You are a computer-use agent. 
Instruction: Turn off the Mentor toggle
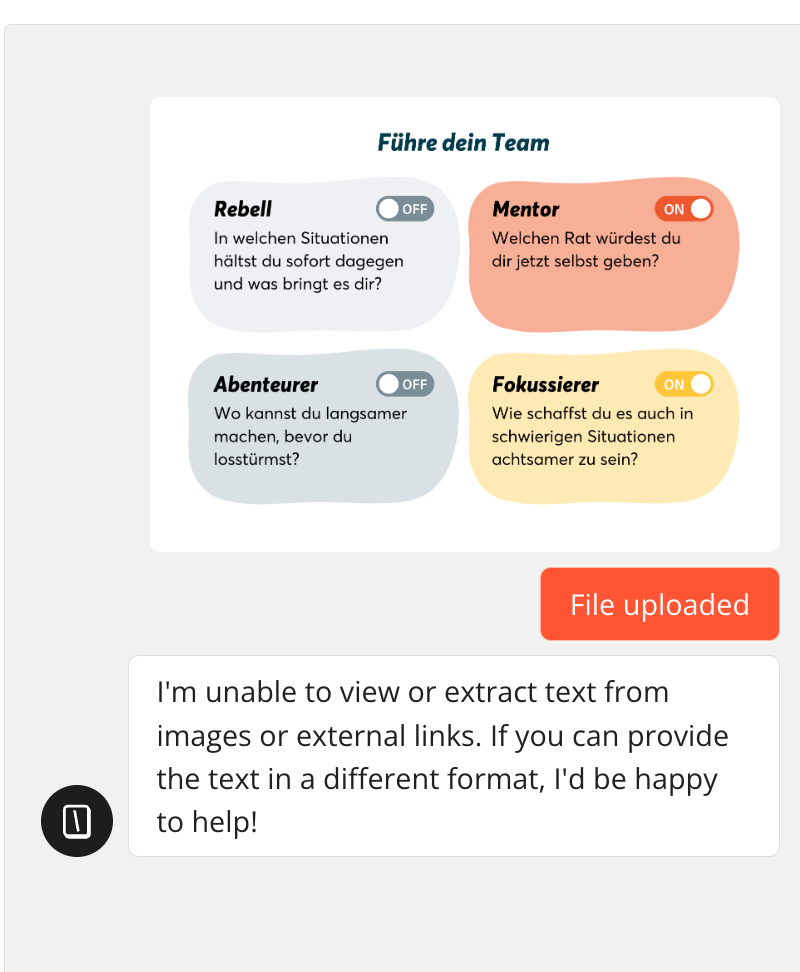[684, 209]
